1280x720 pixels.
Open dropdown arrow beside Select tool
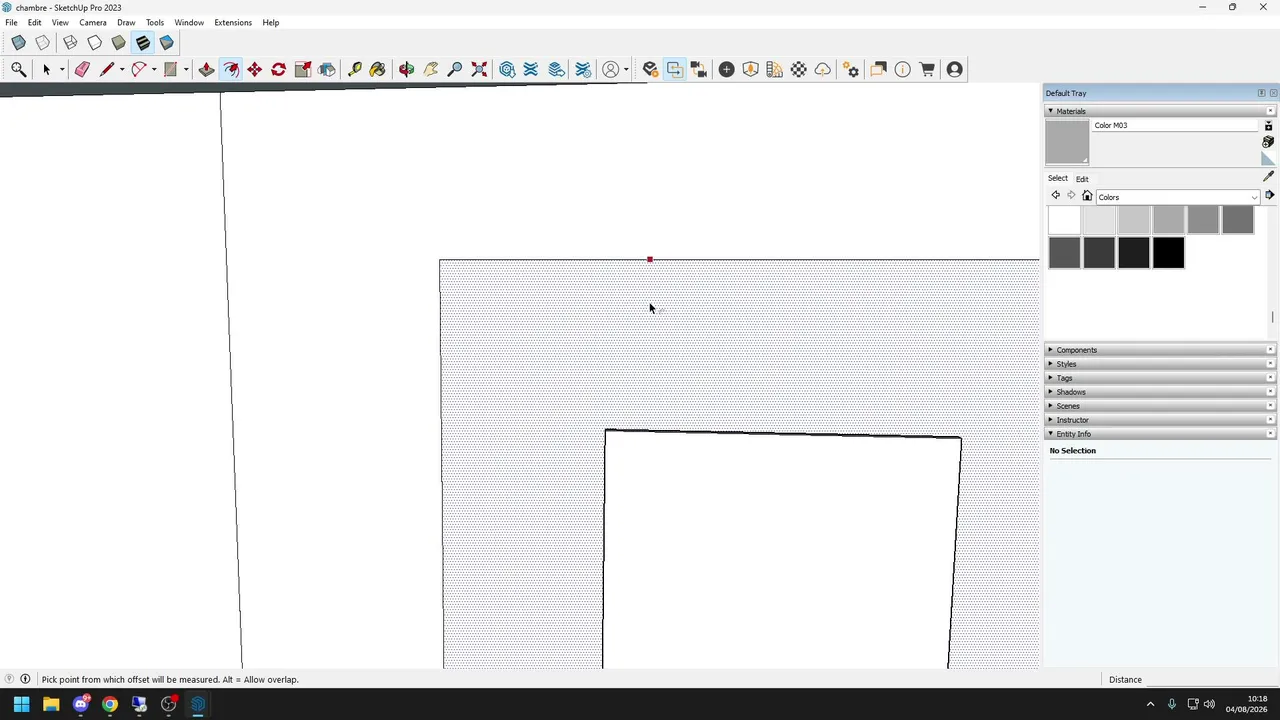pyautogui.click(x=61, y=69)
